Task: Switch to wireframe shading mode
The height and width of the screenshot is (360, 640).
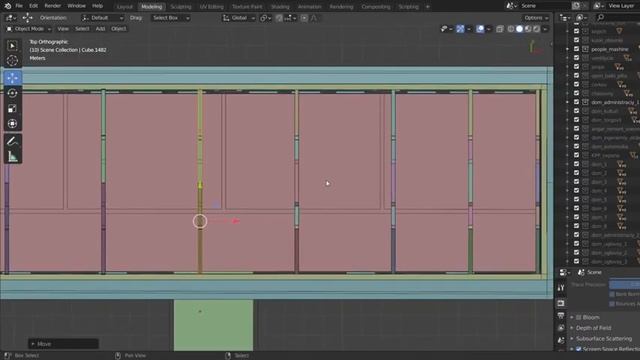Action: [x=511, y=29]
